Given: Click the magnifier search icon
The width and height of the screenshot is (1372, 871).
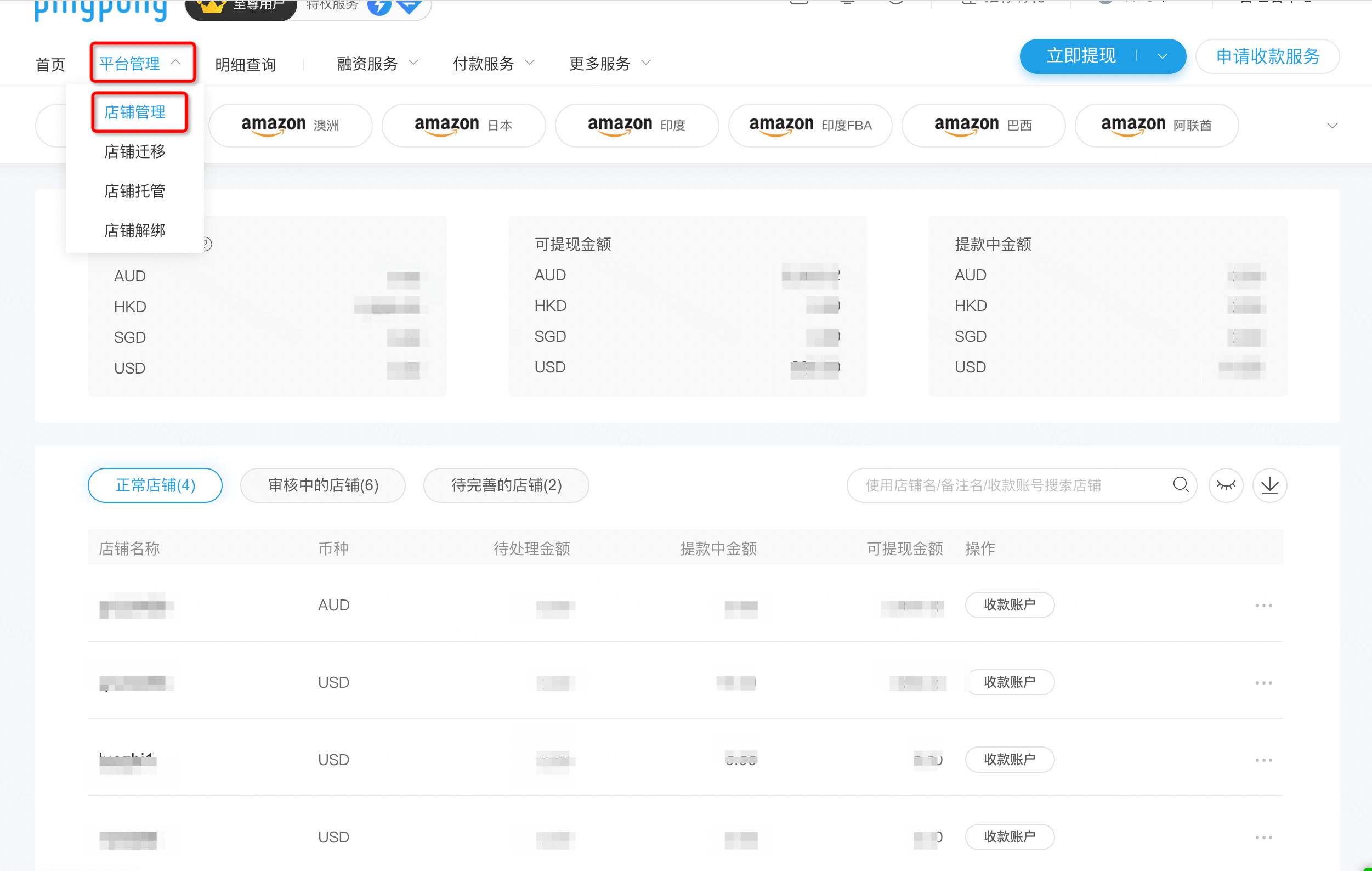Looking at the screenshot, I should (x=1181, y=484).
